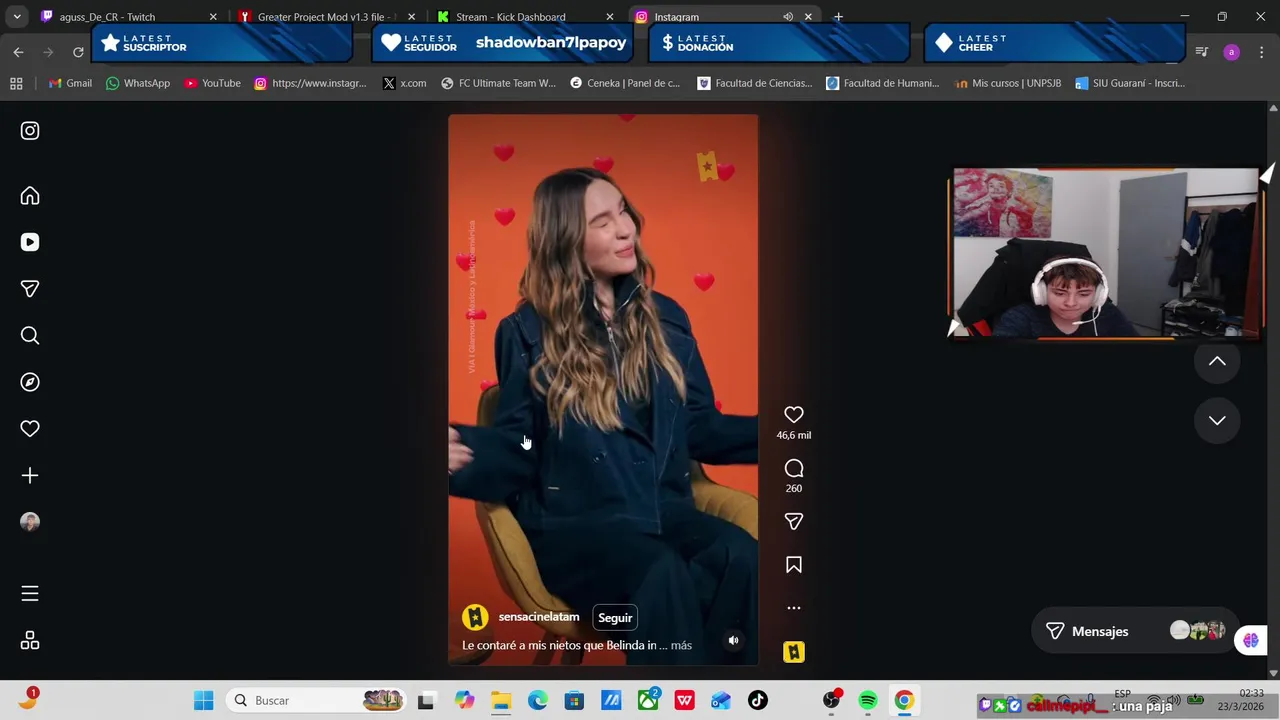Open Chrome apps grid in the bookmarks bar
The height and width of the screenshot is (720, 1280).
(16, 83)
